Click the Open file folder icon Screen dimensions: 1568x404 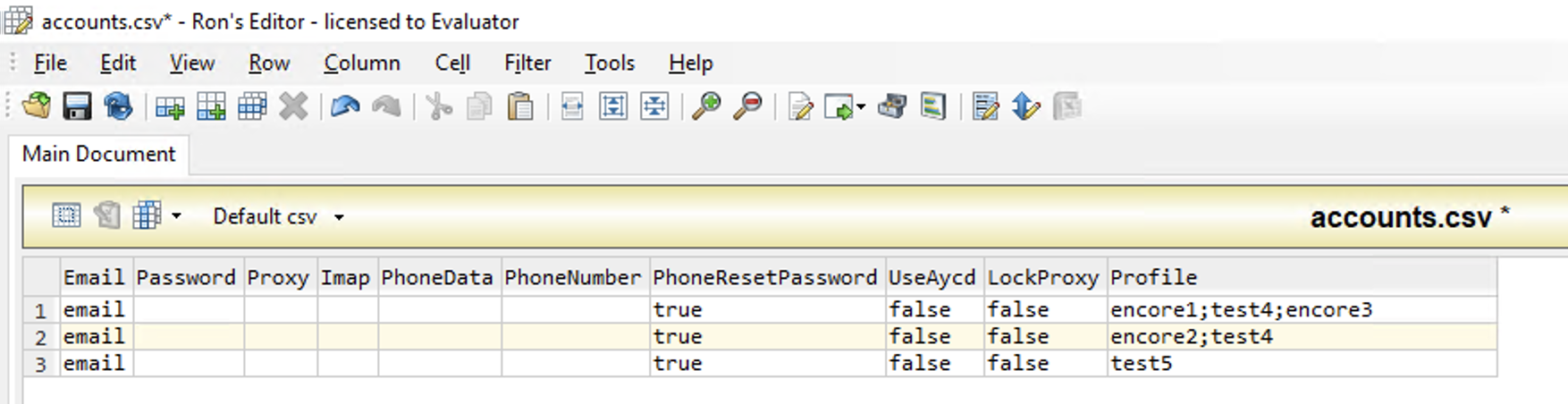click(x=37, y=106)
